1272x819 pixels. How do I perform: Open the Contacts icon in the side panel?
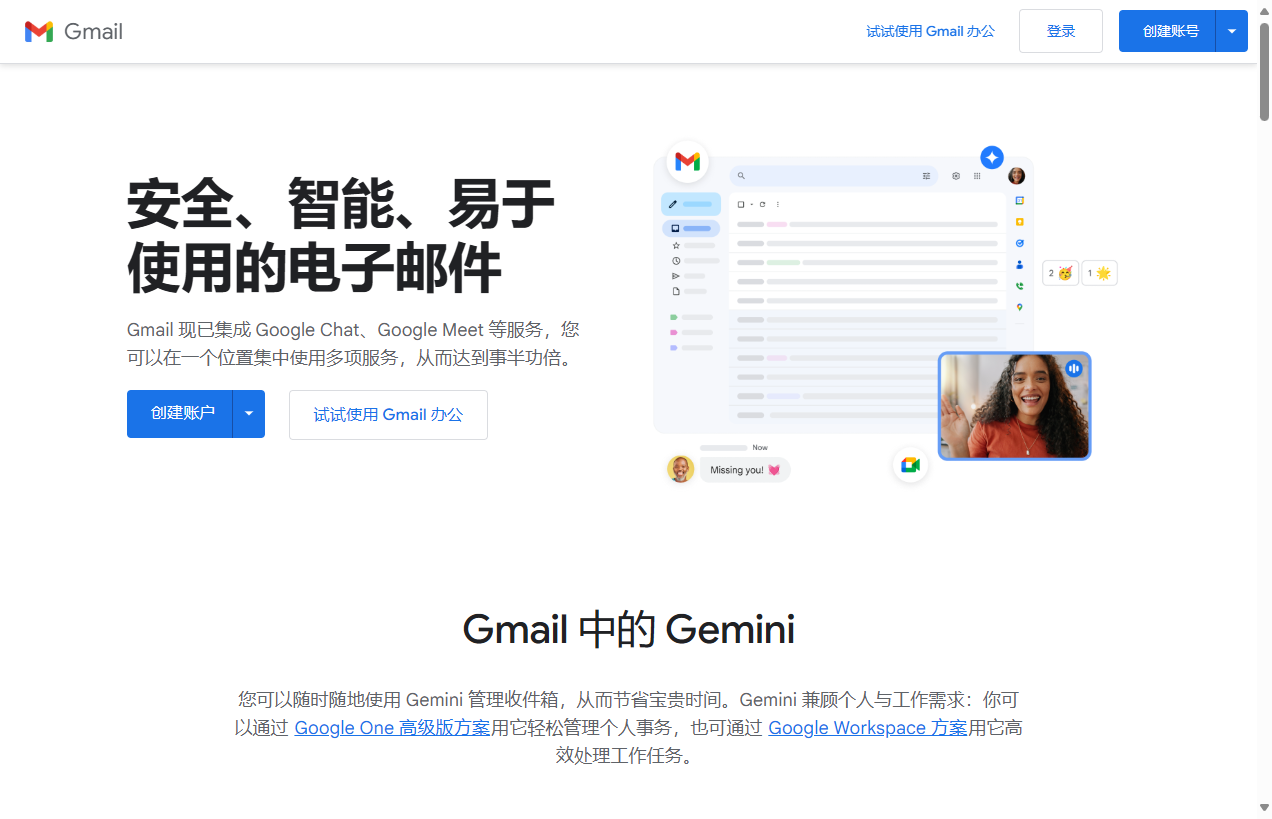[1019, 264]
